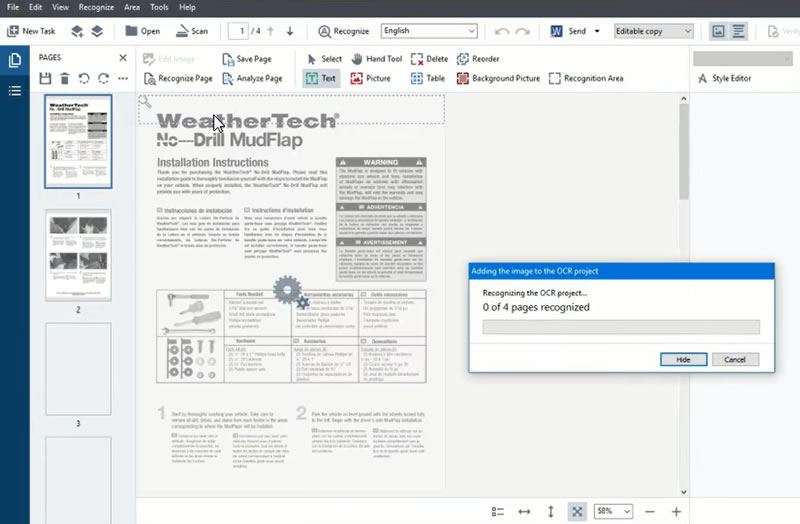This screenshot has height=524, width=800.
Task: Click the add-layers stack icon beside New Task
Action: click(77, 31)
